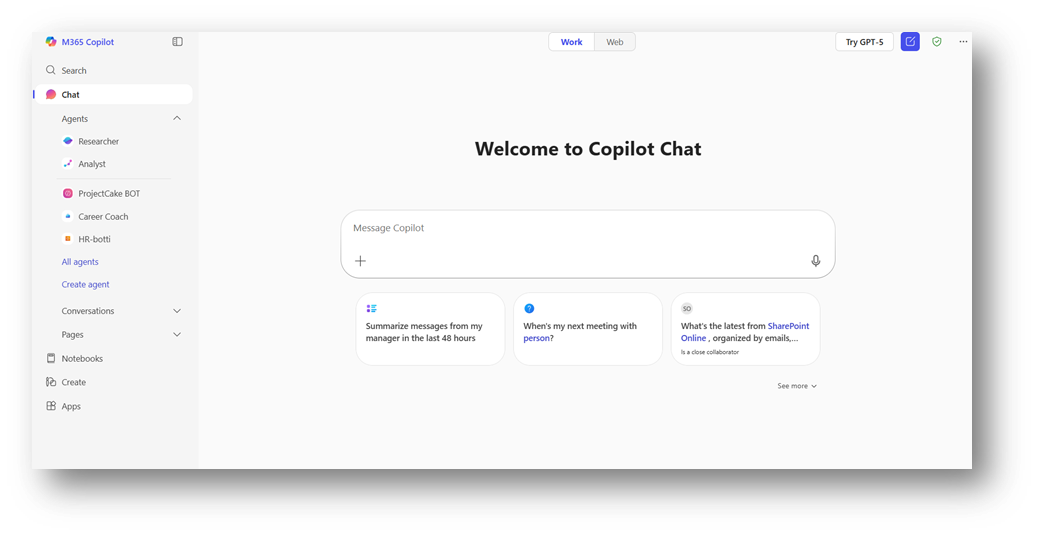Click the Notebooks icon
Screen dimensions: 1037x534
click(51, 358)
